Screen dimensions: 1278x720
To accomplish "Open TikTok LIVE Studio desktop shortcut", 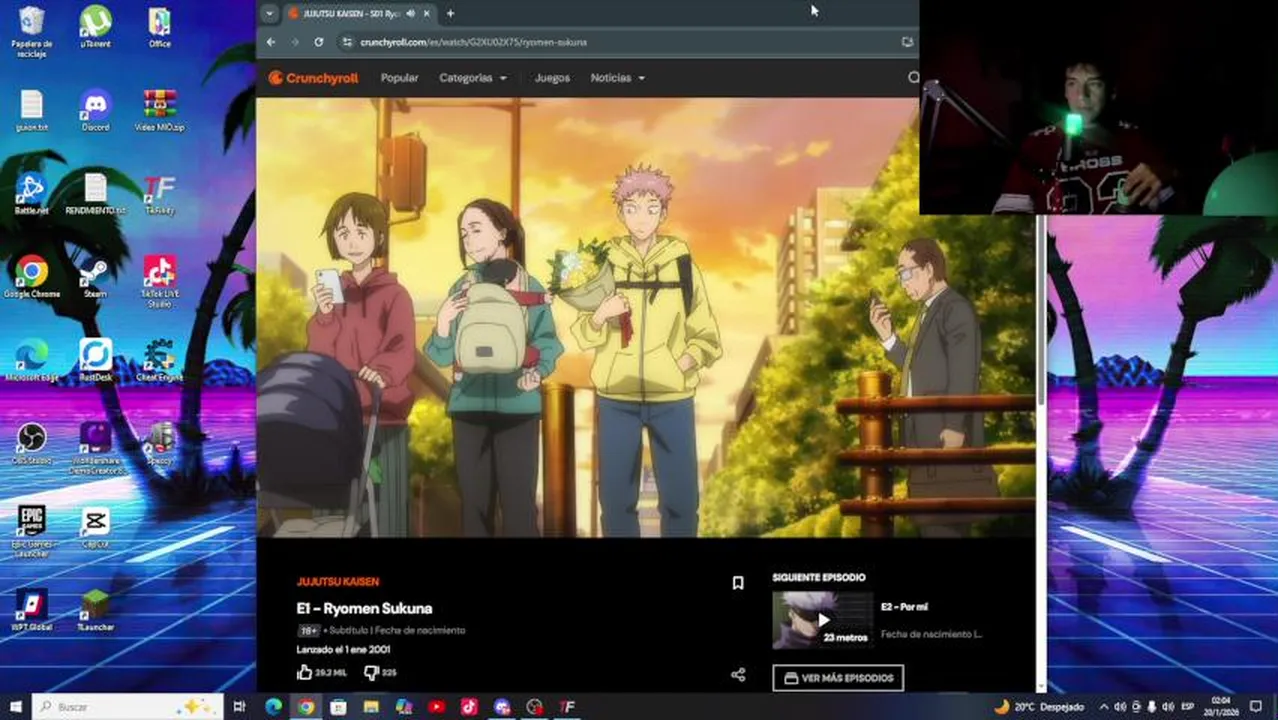I will coord(159,281).
